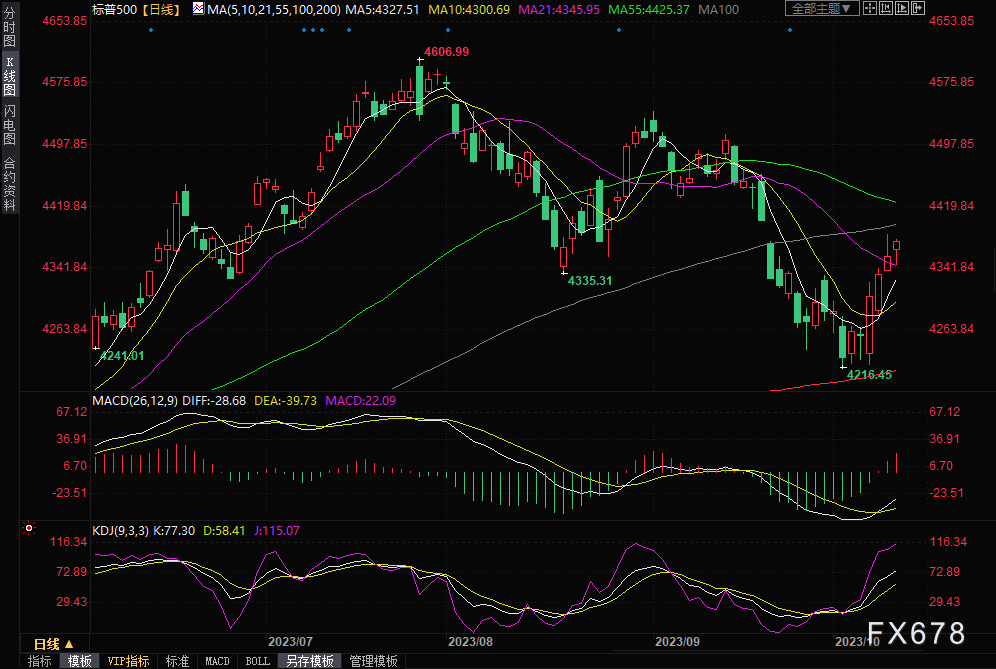
Task: Click the blue event dot above the 4606.99 peak
Action: point(448,30)
